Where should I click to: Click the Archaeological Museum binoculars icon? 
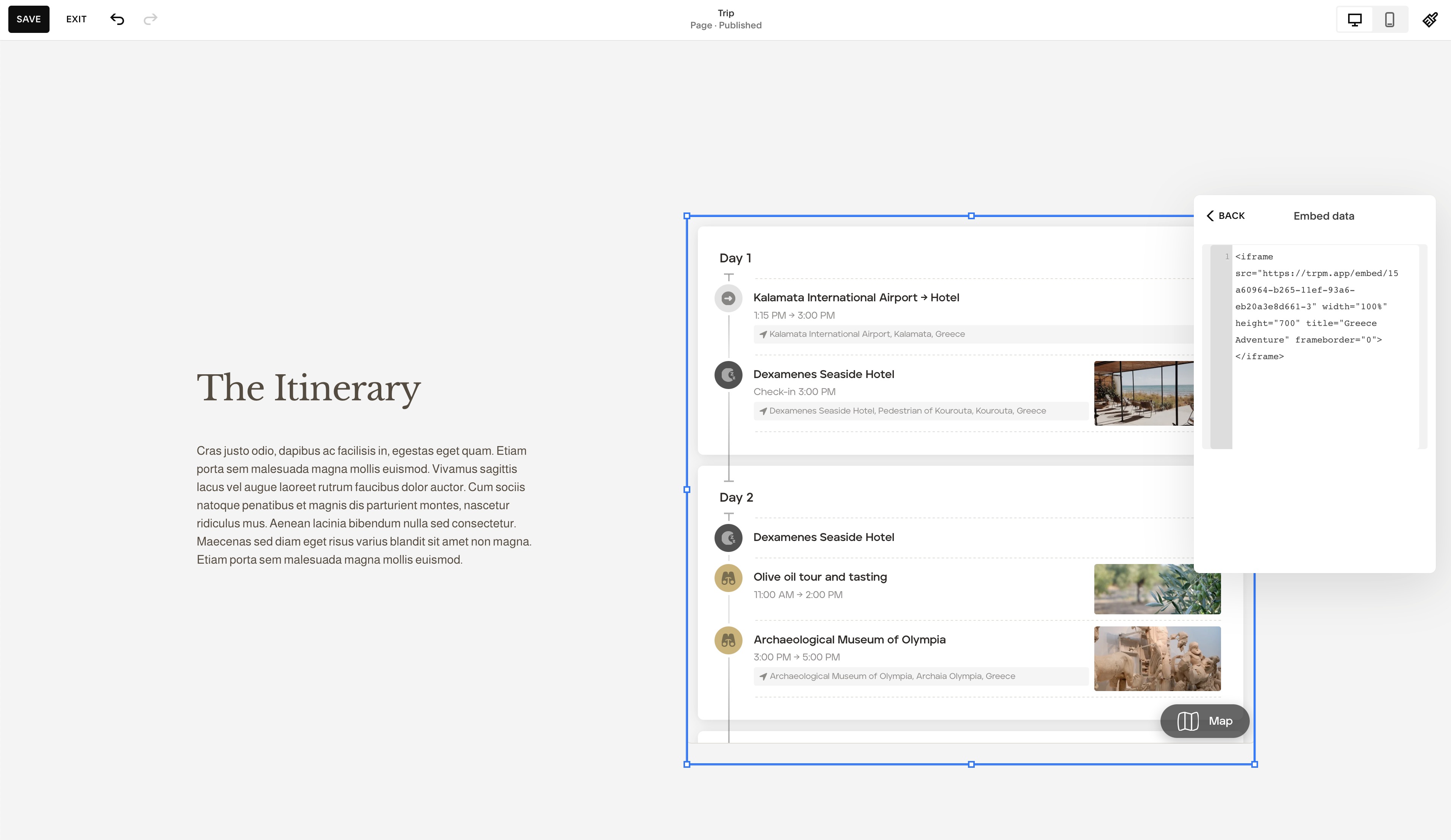pyautogui.click(x=729, y=640)
